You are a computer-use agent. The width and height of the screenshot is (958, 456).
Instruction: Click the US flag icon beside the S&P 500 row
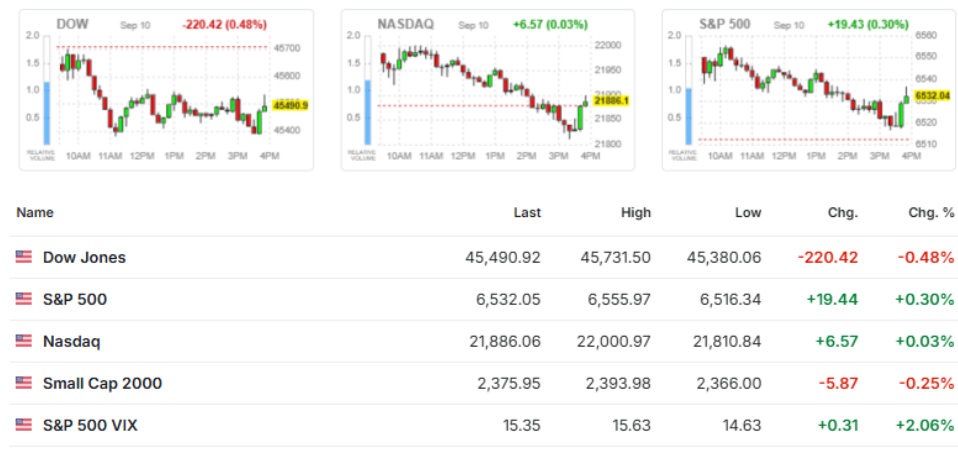[x=23, y=300]
